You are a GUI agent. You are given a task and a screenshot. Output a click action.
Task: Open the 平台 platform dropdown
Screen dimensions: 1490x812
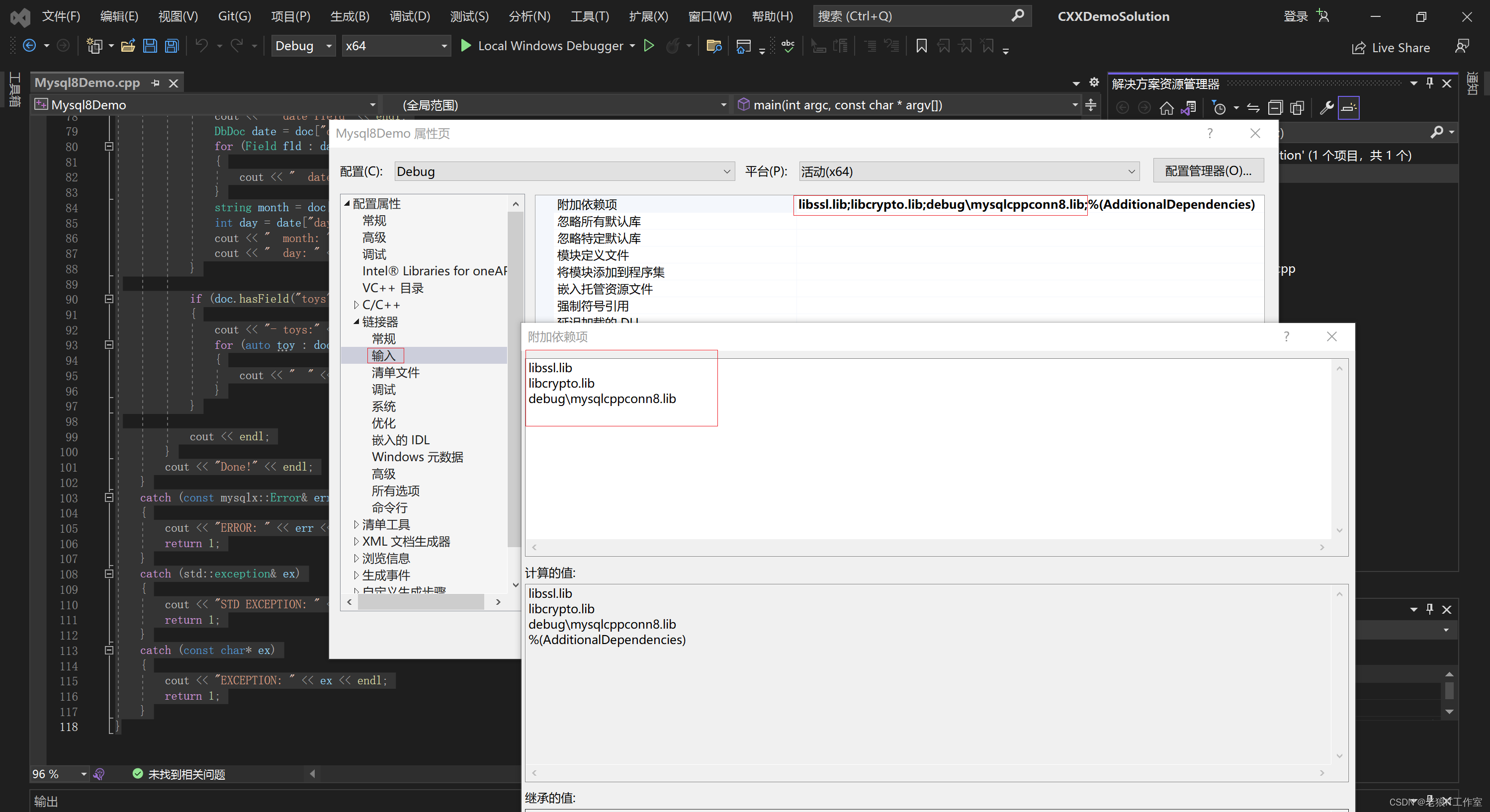coord(969,171)
